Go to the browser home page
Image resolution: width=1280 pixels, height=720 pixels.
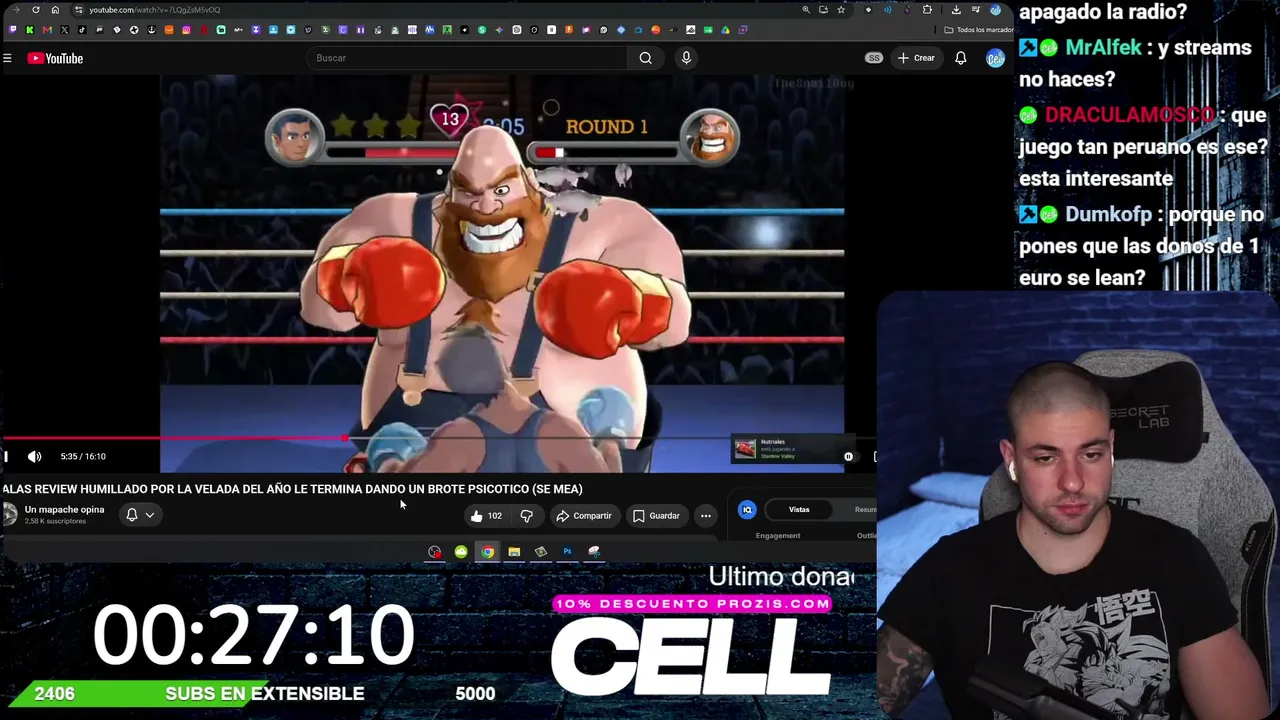[x=55, y=10]
